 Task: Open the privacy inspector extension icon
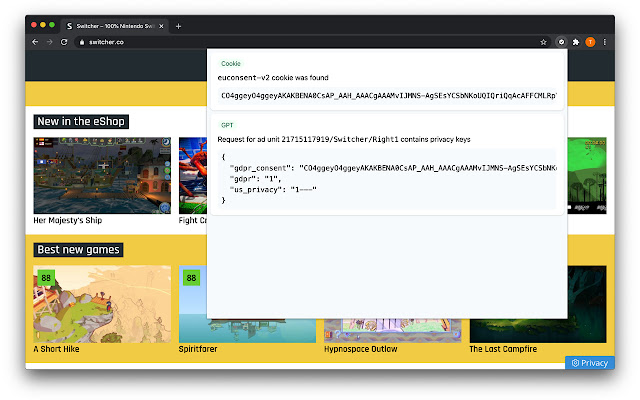pyautogui.click(x=561, y=42)
